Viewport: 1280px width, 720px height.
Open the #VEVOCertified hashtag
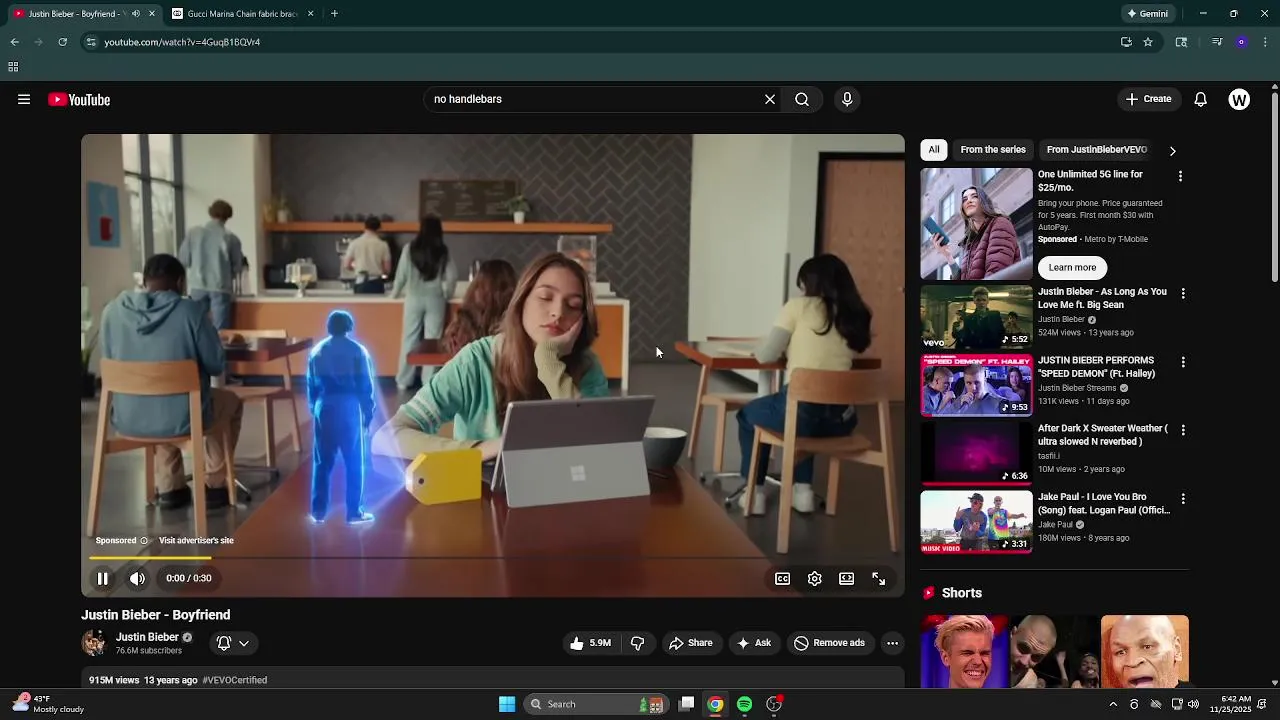coord(234,680)
